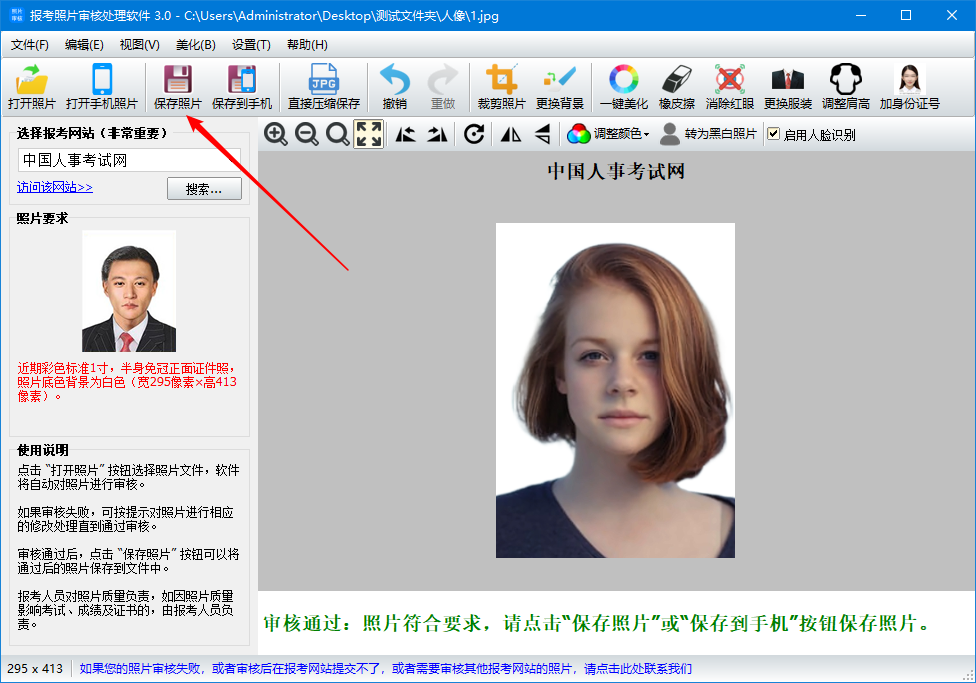
Task: Open the Change Clothing (更换服装) tool
Action: point(788,87)
